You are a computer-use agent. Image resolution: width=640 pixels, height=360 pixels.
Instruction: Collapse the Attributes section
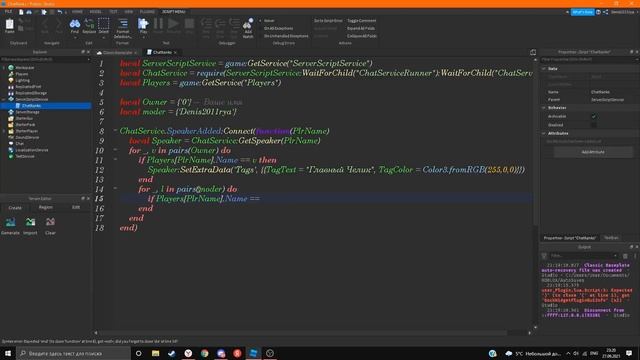pyautogui.click(x=544, y=133)
